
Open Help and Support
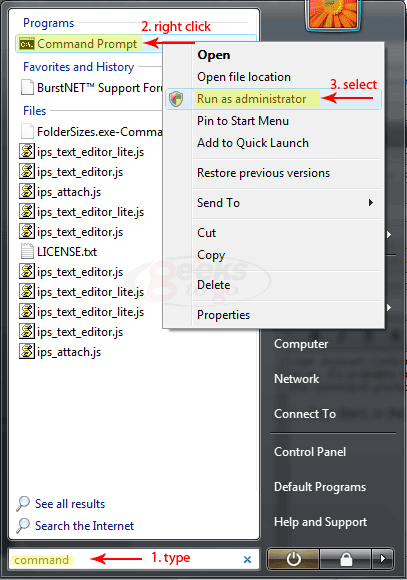click(320, 522)
